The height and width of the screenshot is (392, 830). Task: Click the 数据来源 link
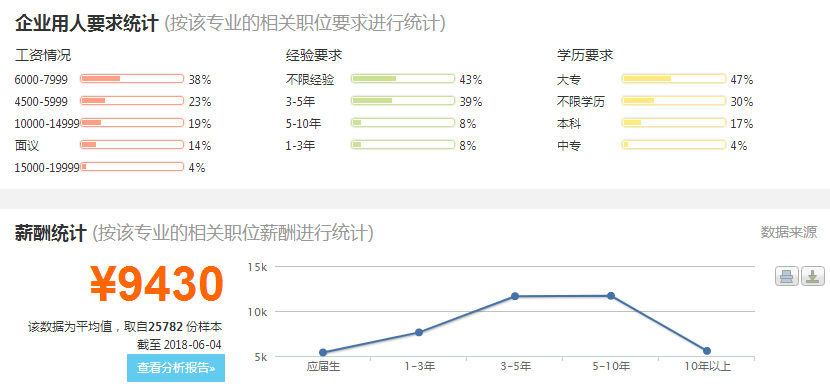(x=789, y=232)
